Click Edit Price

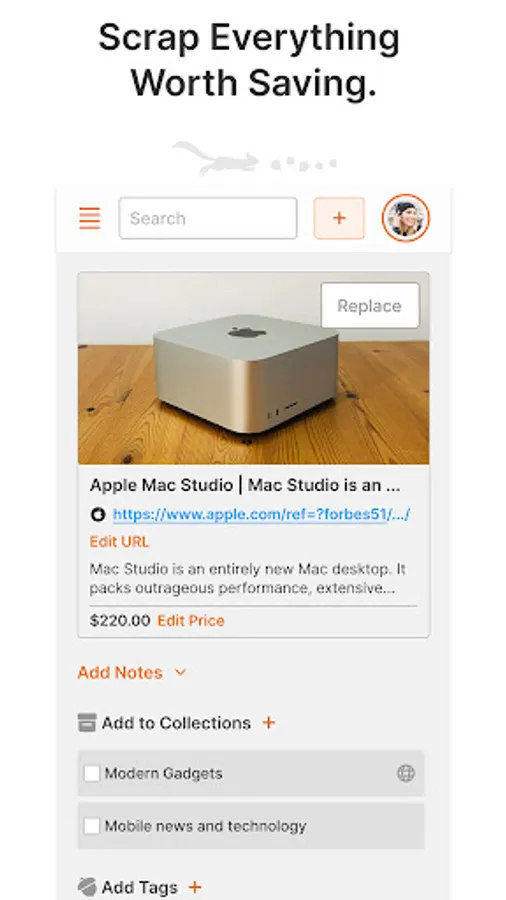(x=191, y=620)
